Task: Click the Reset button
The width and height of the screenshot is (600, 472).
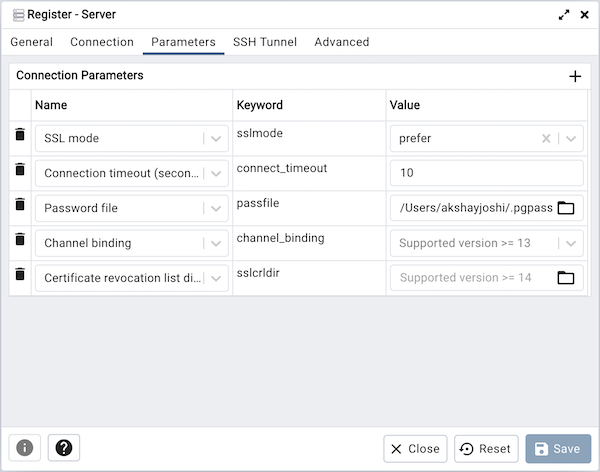Action: [485, 449]
